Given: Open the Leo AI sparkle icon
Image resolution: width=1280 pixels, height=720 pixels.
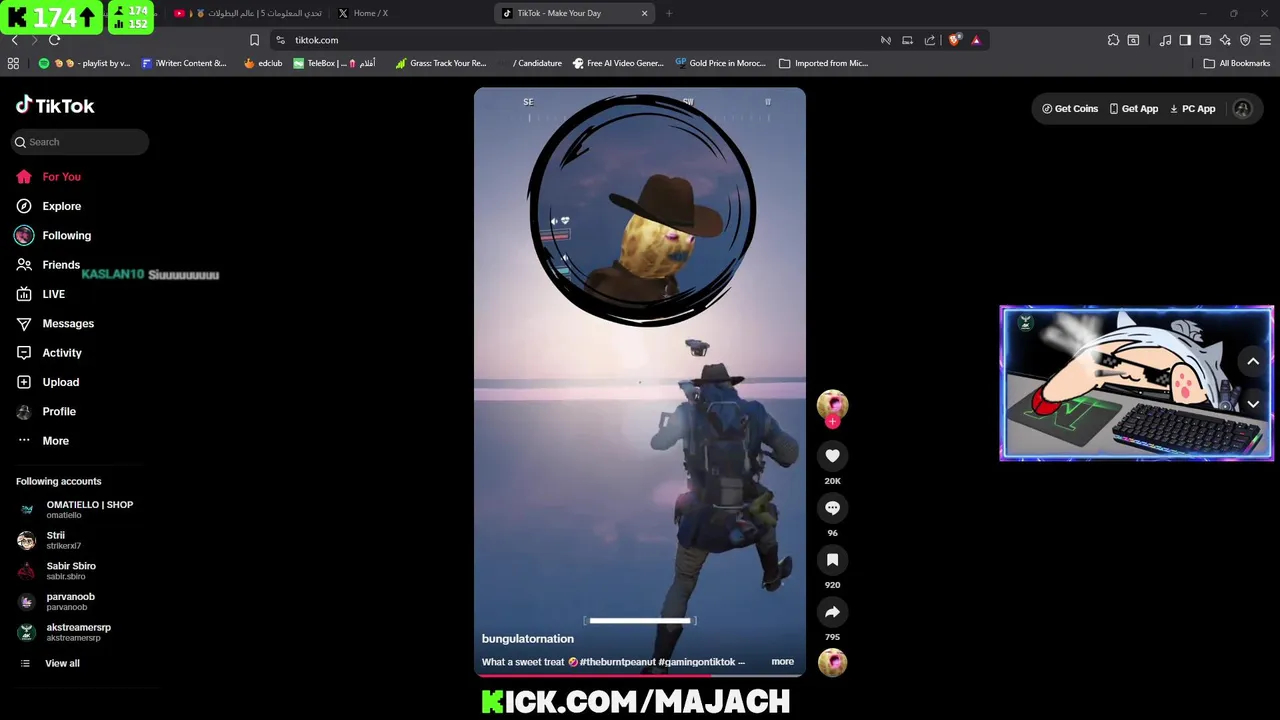Looking at the screenshot, I should (x=1225, y=40).
